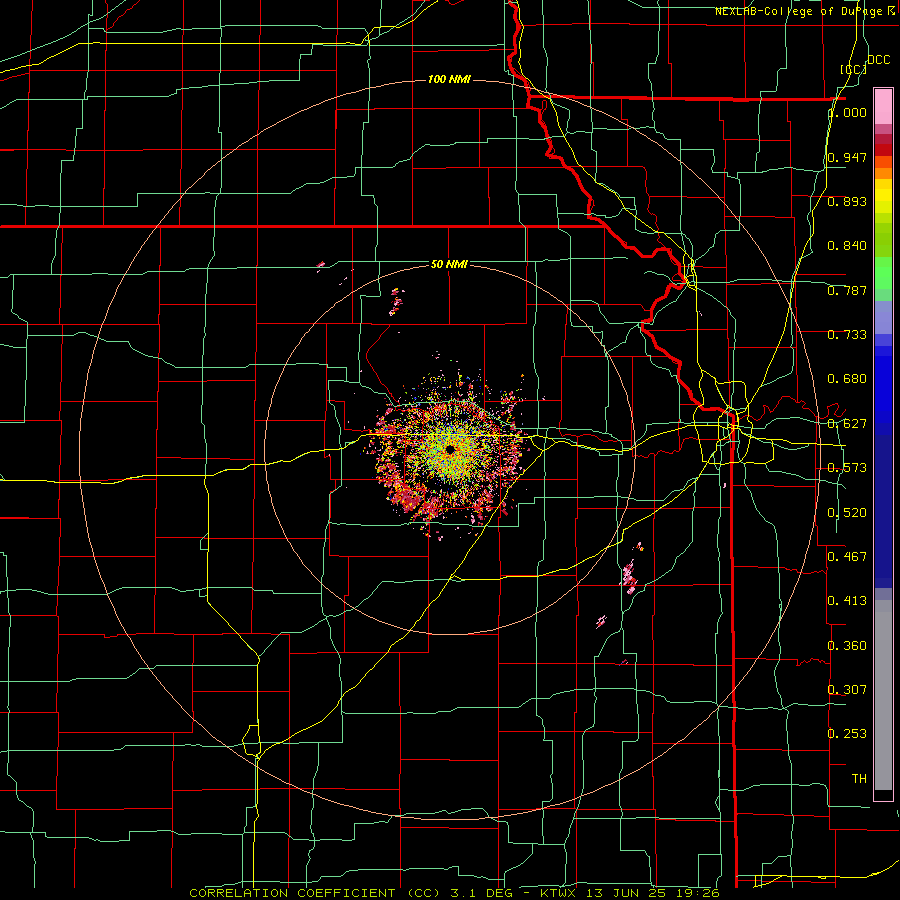This screenshot has height=900, width=900.
Task: Click the small pink echo cluster just below the 50 NMI label
Action: tap(396, 302)
